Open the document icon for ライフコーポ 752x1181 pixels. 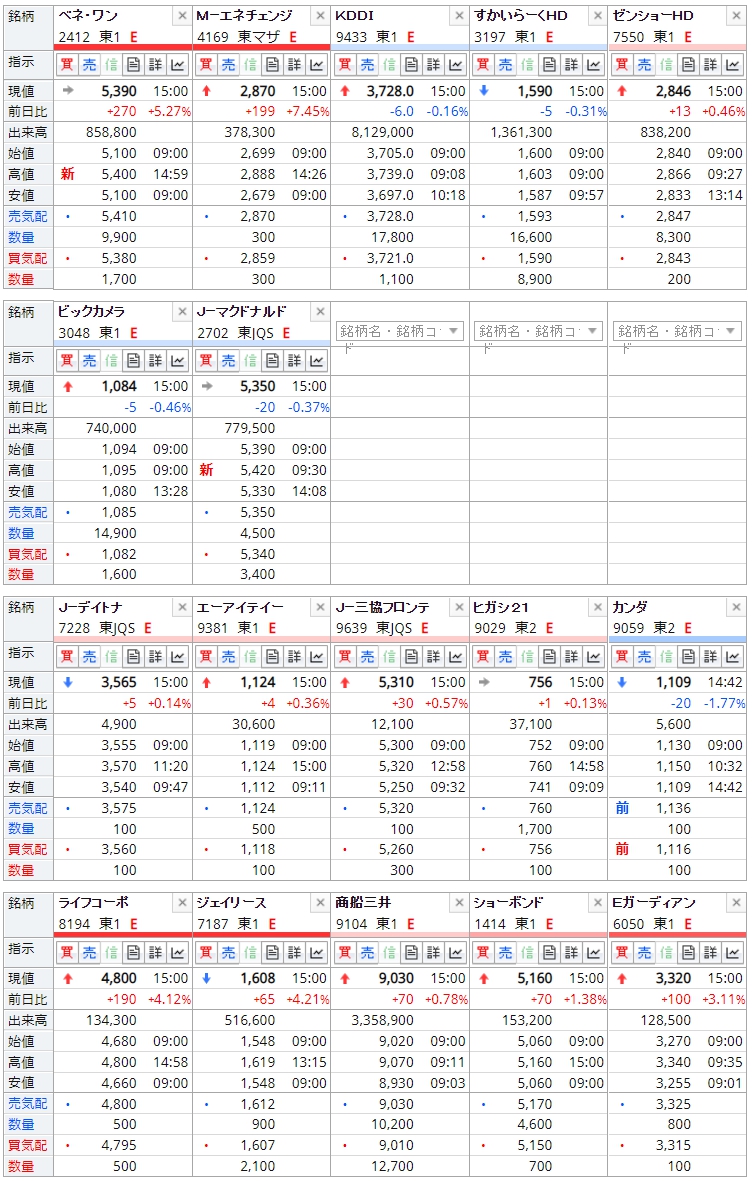pyautogui.click(x=133, y=953)
